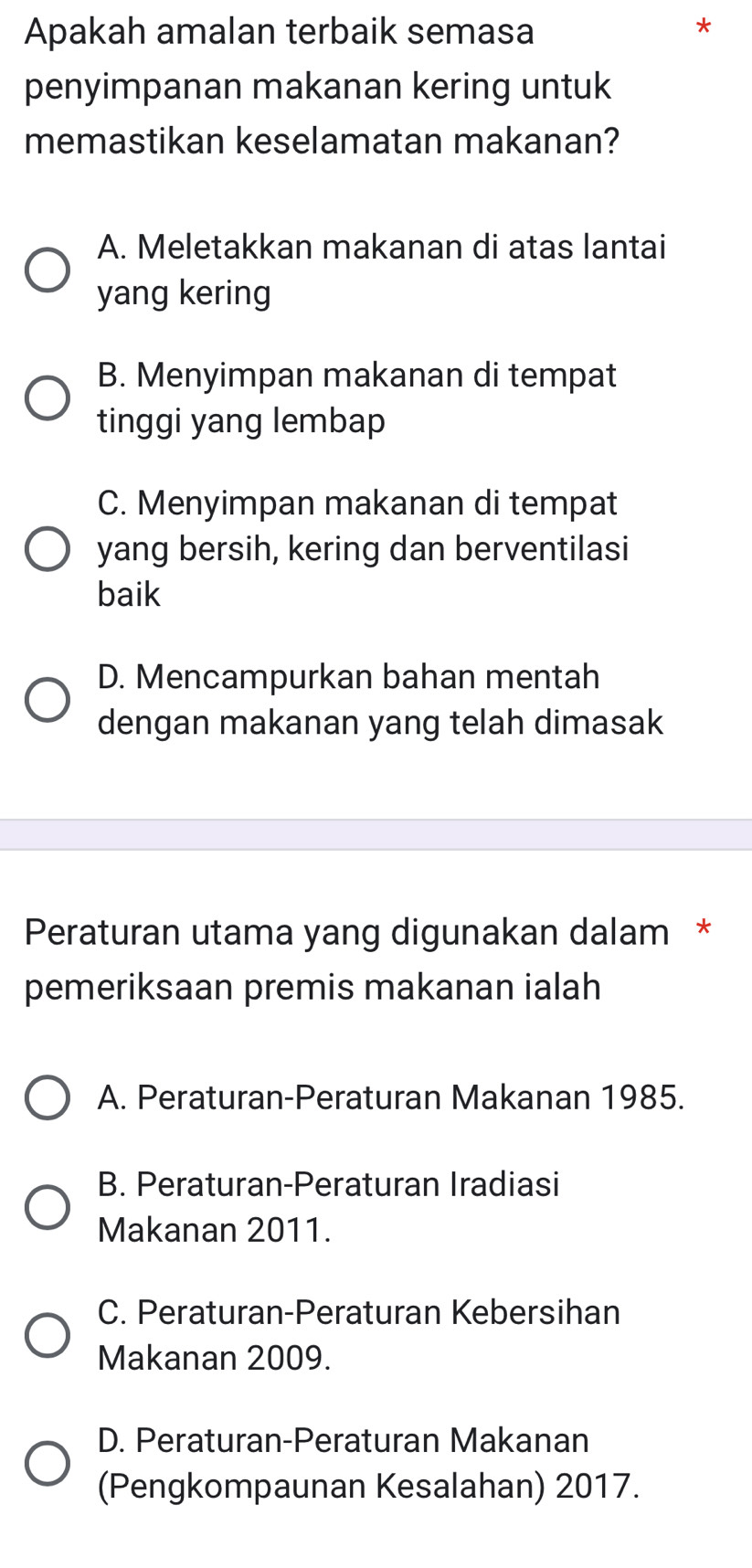Tap the label text 'tinggi yang lembap'
This screenshot has height=1568, width=752.
241,422
